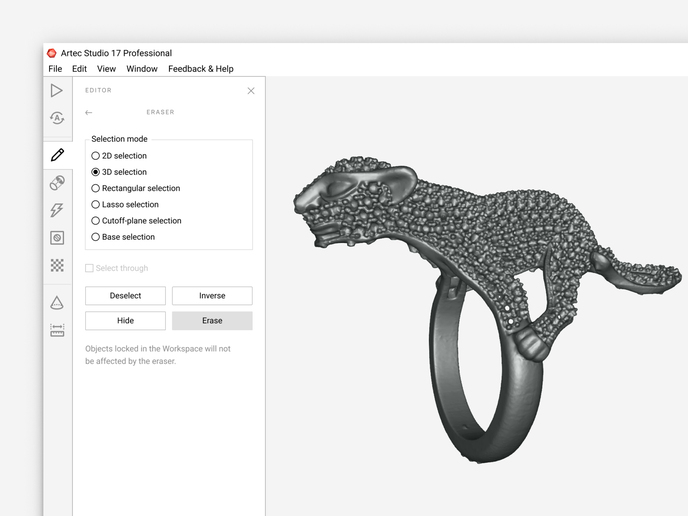Open the Feedback & Help menu

200,69
